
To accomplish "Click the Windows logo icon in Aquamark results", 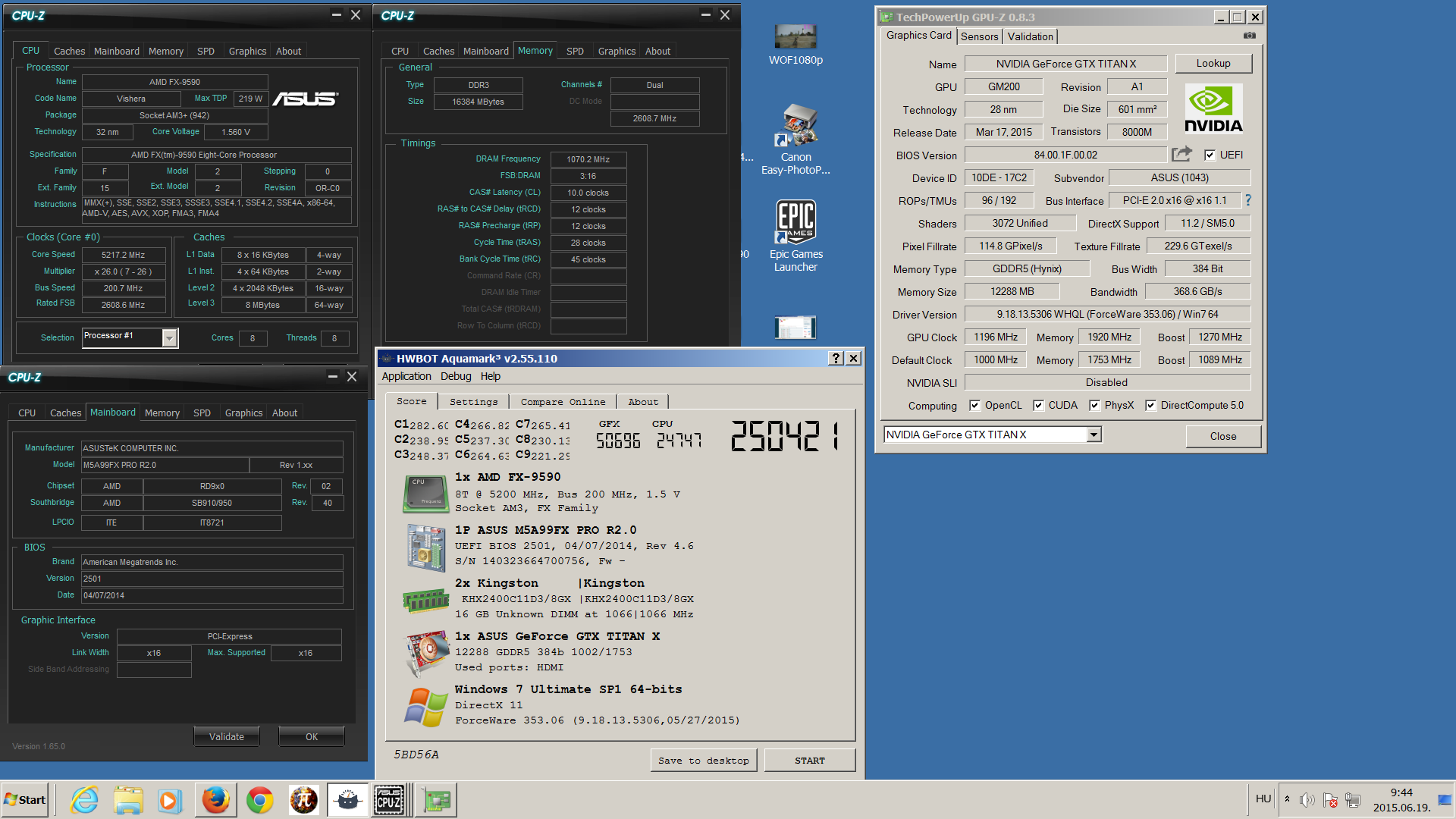I will point(425,707).
